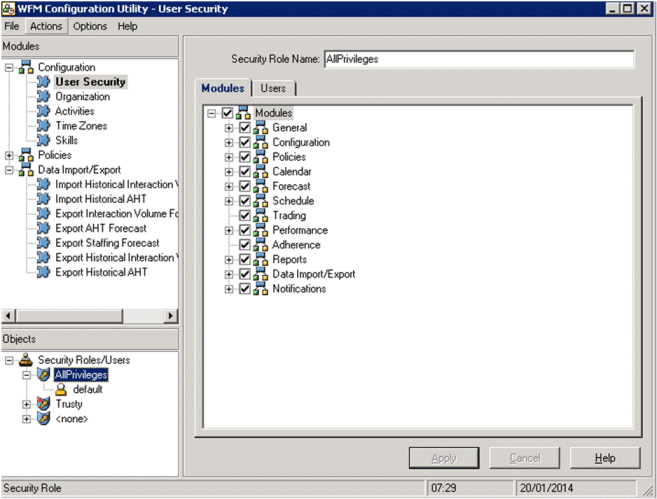This screenshot has height=499, width=657.
Task: Click the Skills module icon
Action: tap(44, 141)
